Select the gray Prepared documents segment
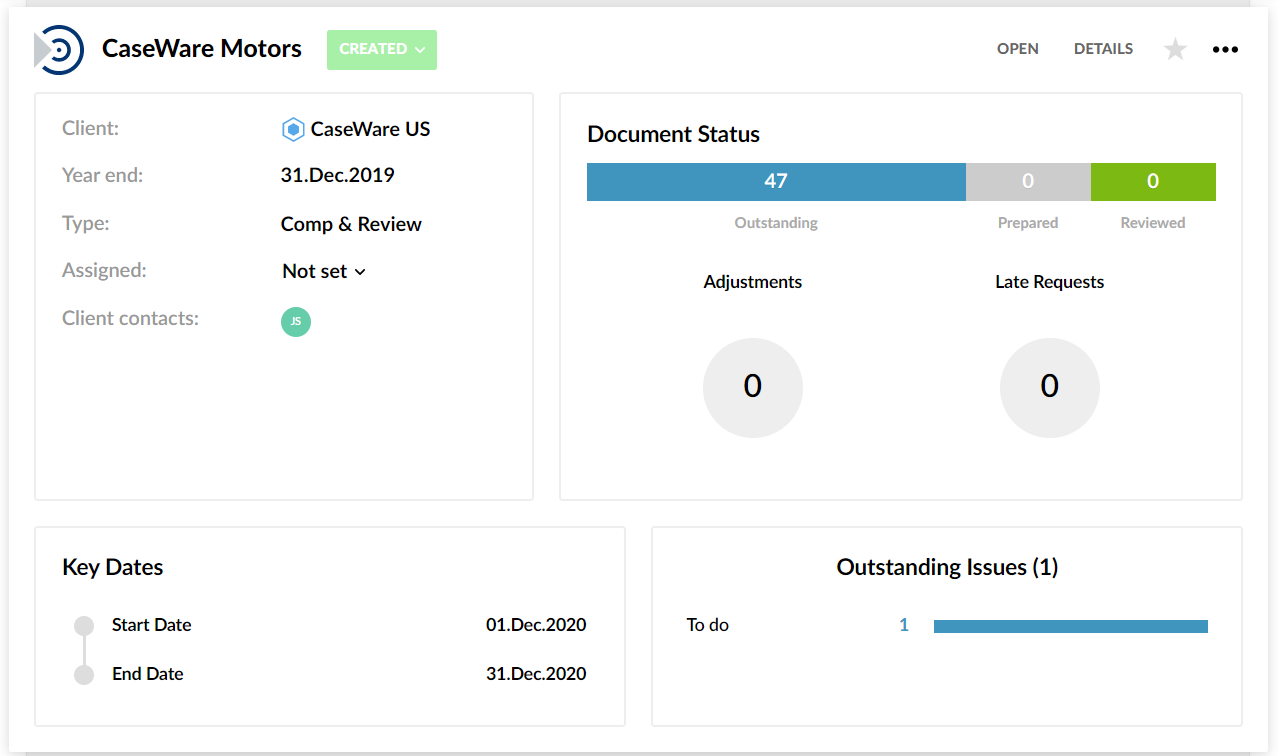Screen dimensions: 1278x756 tap(1027, 182)
